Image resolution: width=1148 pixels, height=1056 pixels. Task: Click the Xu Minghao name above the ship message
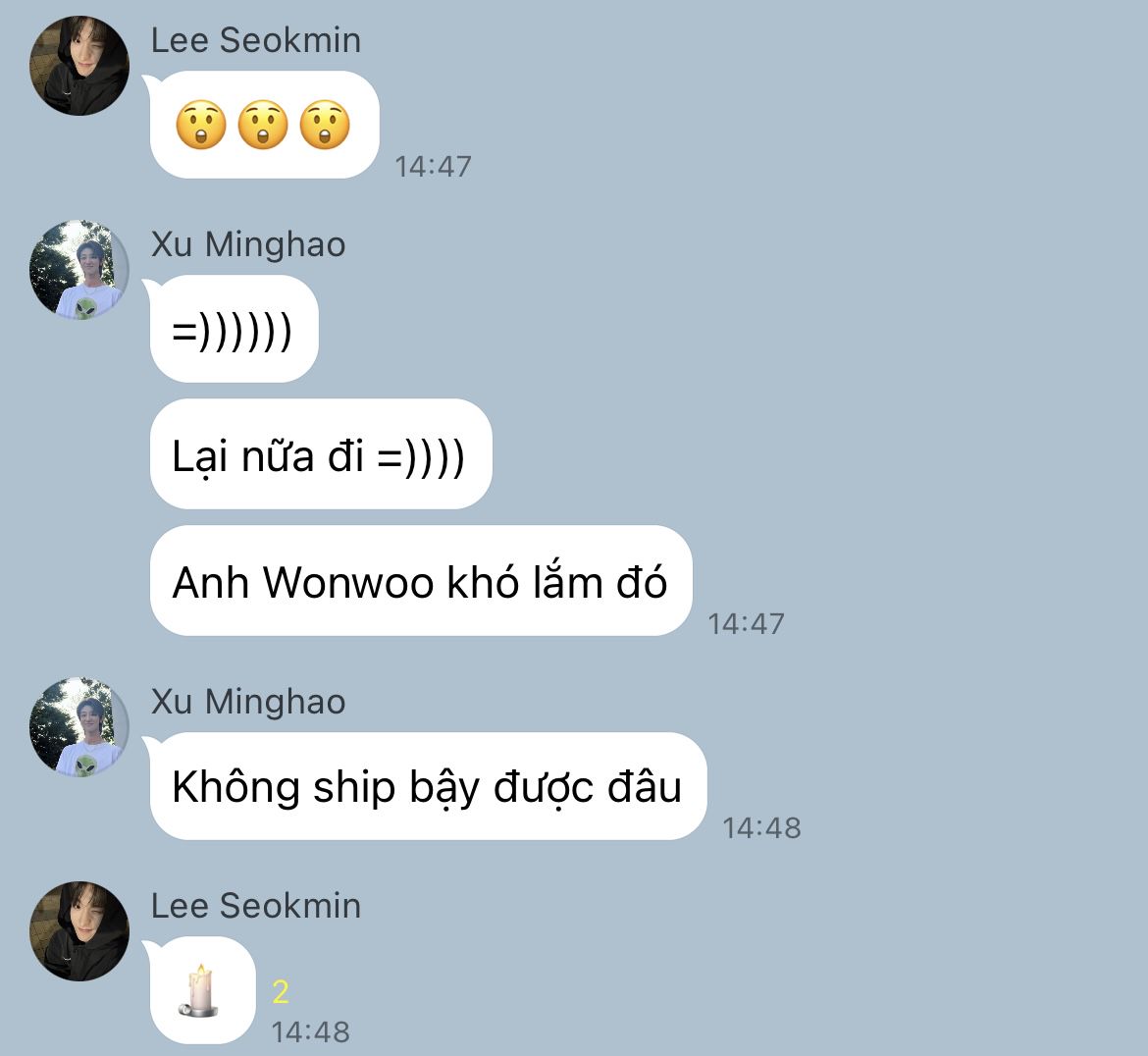pyautogui.click(x=248, y=702)
